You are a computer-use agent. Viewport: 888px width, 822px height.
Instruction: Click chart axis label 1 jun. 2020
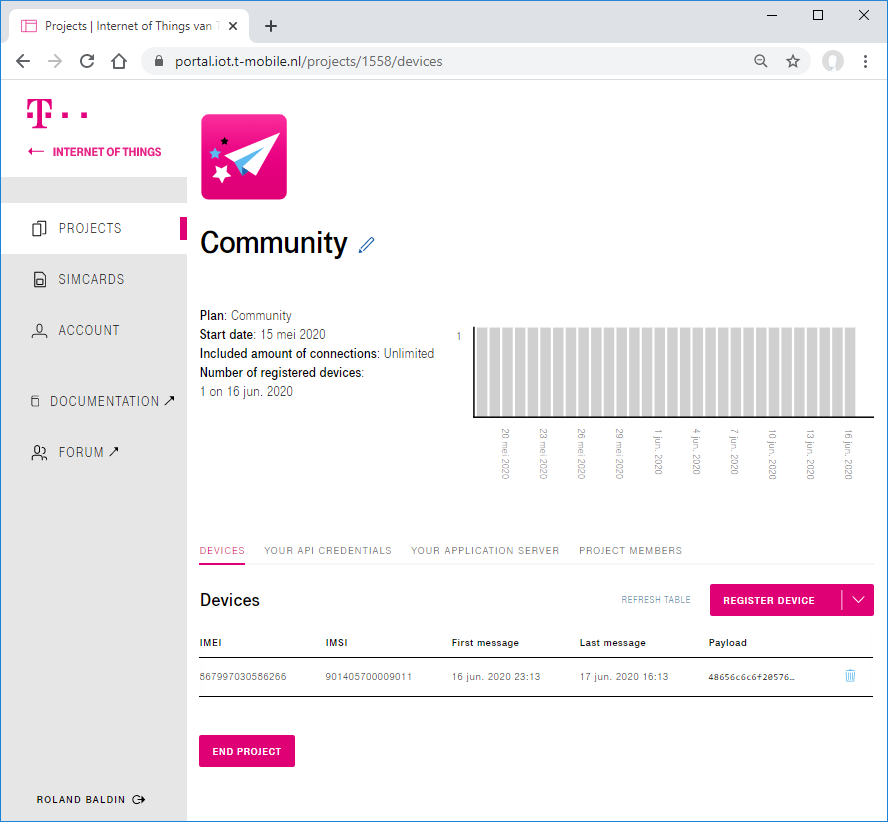[658, 452]
